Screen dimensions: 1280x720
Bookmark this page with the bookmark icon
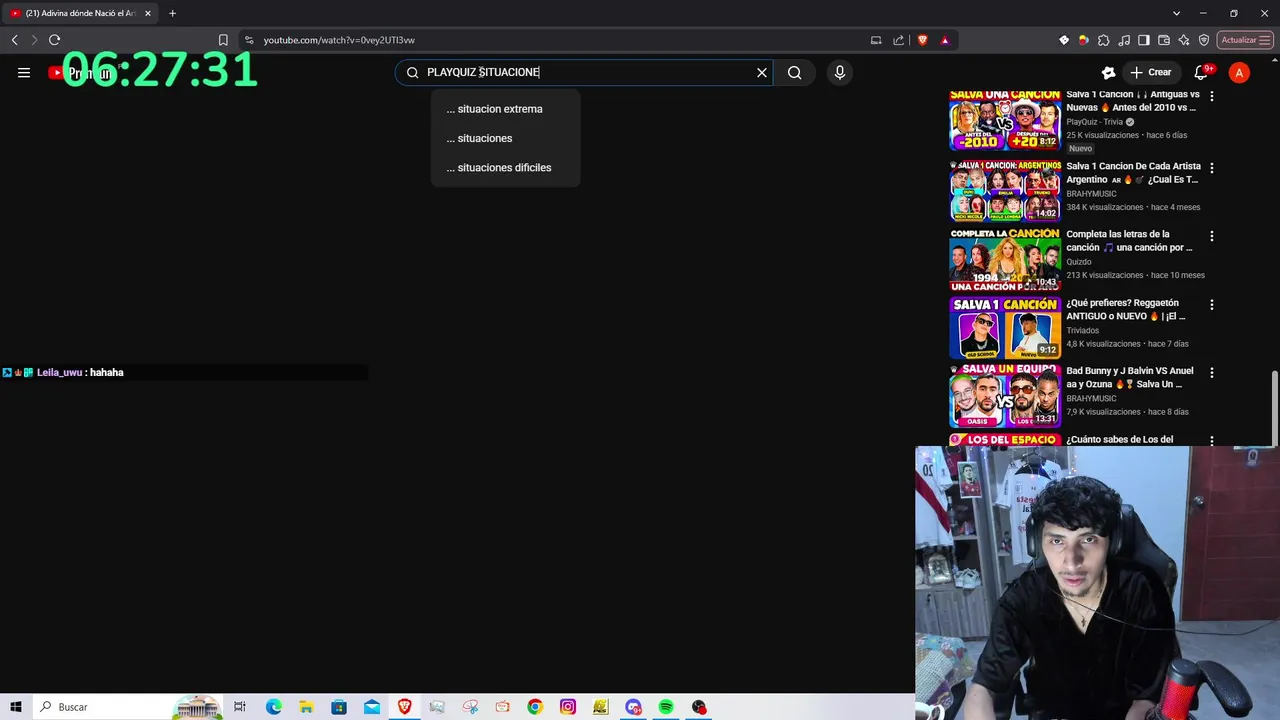(x=223, y=40)
